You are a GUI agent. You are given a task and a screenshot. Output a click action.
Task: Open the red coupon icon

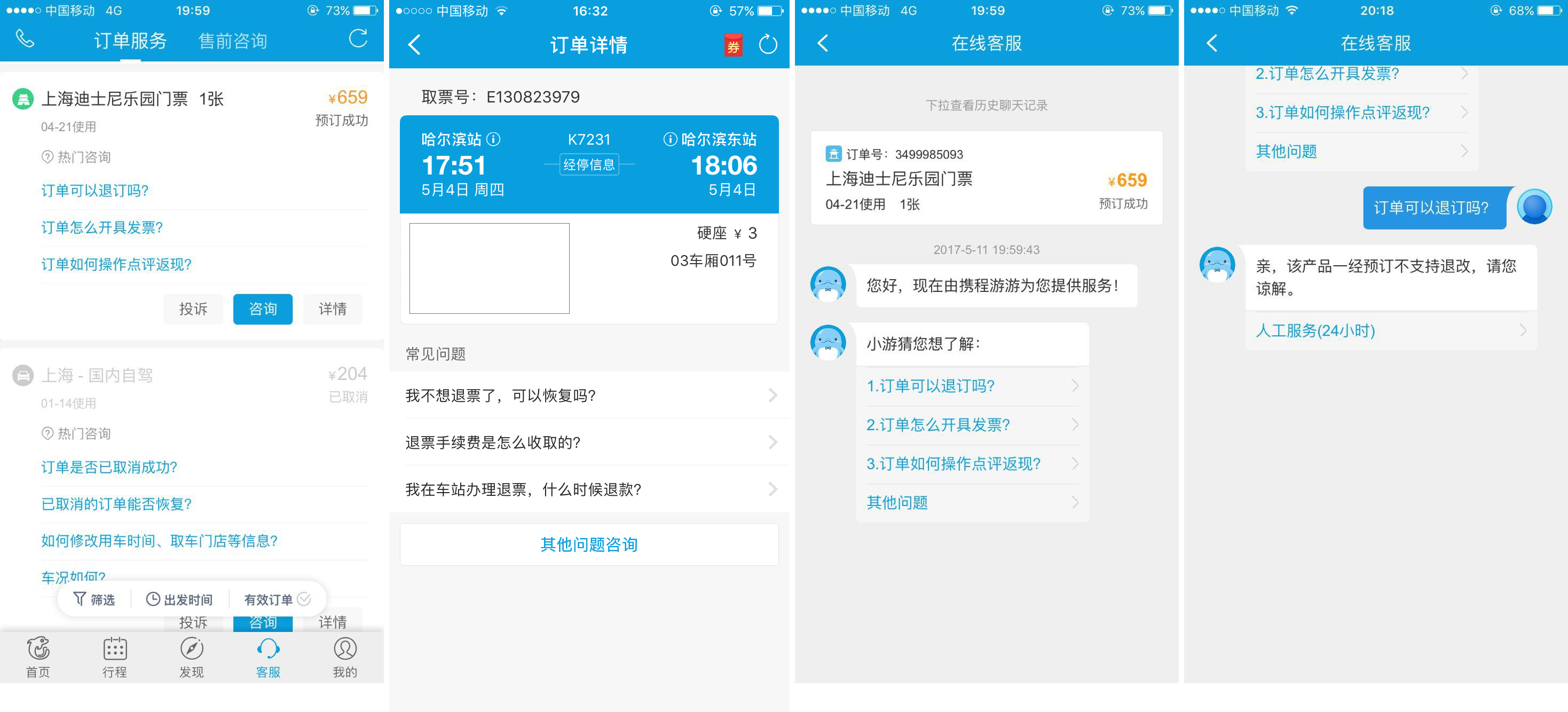tap(733, 45)
